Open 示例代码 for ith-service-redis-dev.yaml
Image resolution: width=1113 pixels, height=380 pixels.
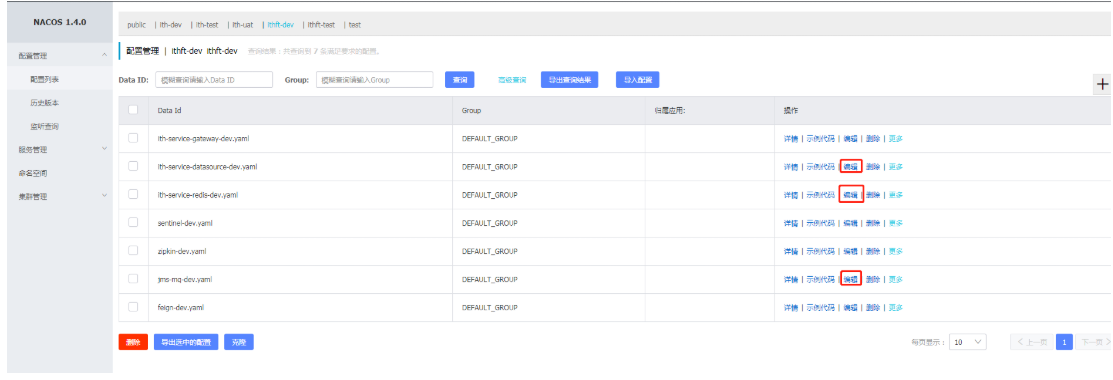click(x=821, y=195)
